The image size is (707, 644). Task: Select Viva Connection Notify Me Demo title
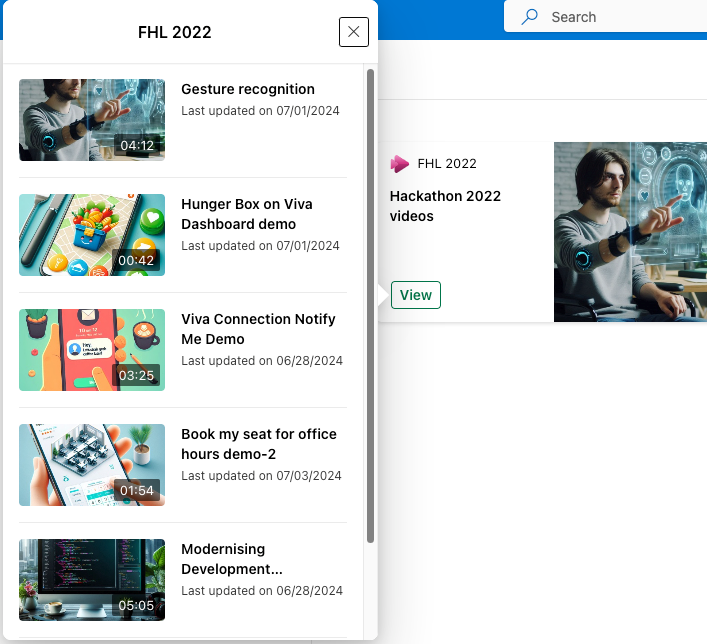(x=258, y=329)
